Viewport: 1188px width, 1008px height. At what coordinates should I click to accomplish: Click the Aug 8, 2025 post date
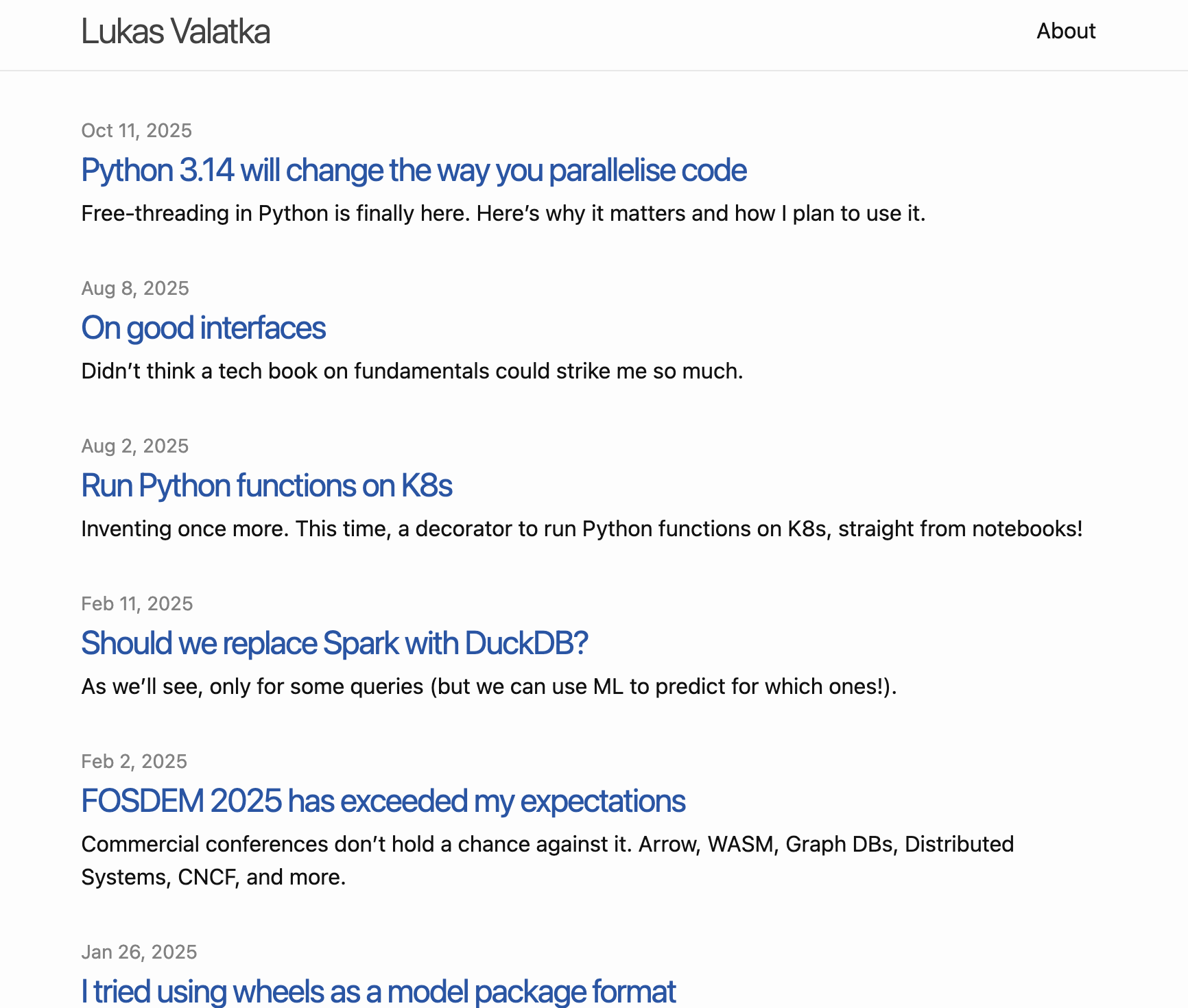tap(135, 288)
